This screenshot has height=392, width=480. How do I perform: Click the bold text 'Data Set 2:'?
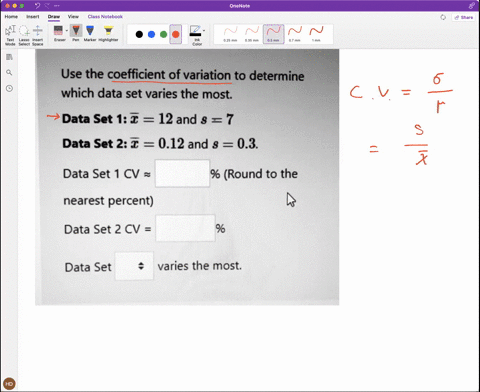[x=95, y=143]
